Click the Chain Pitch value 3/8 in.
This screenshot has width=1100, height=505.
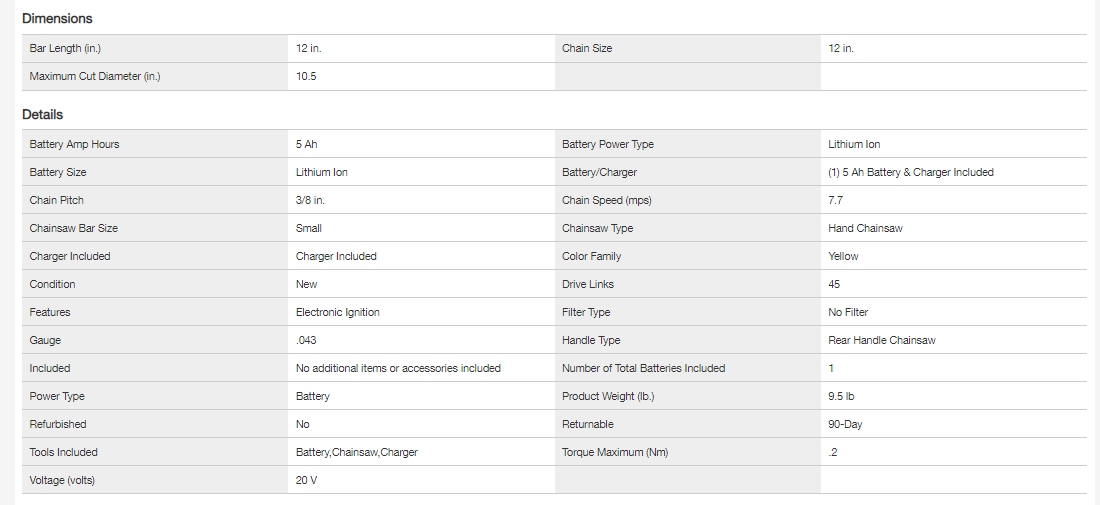pyautogui.click(x=310, y=200)
